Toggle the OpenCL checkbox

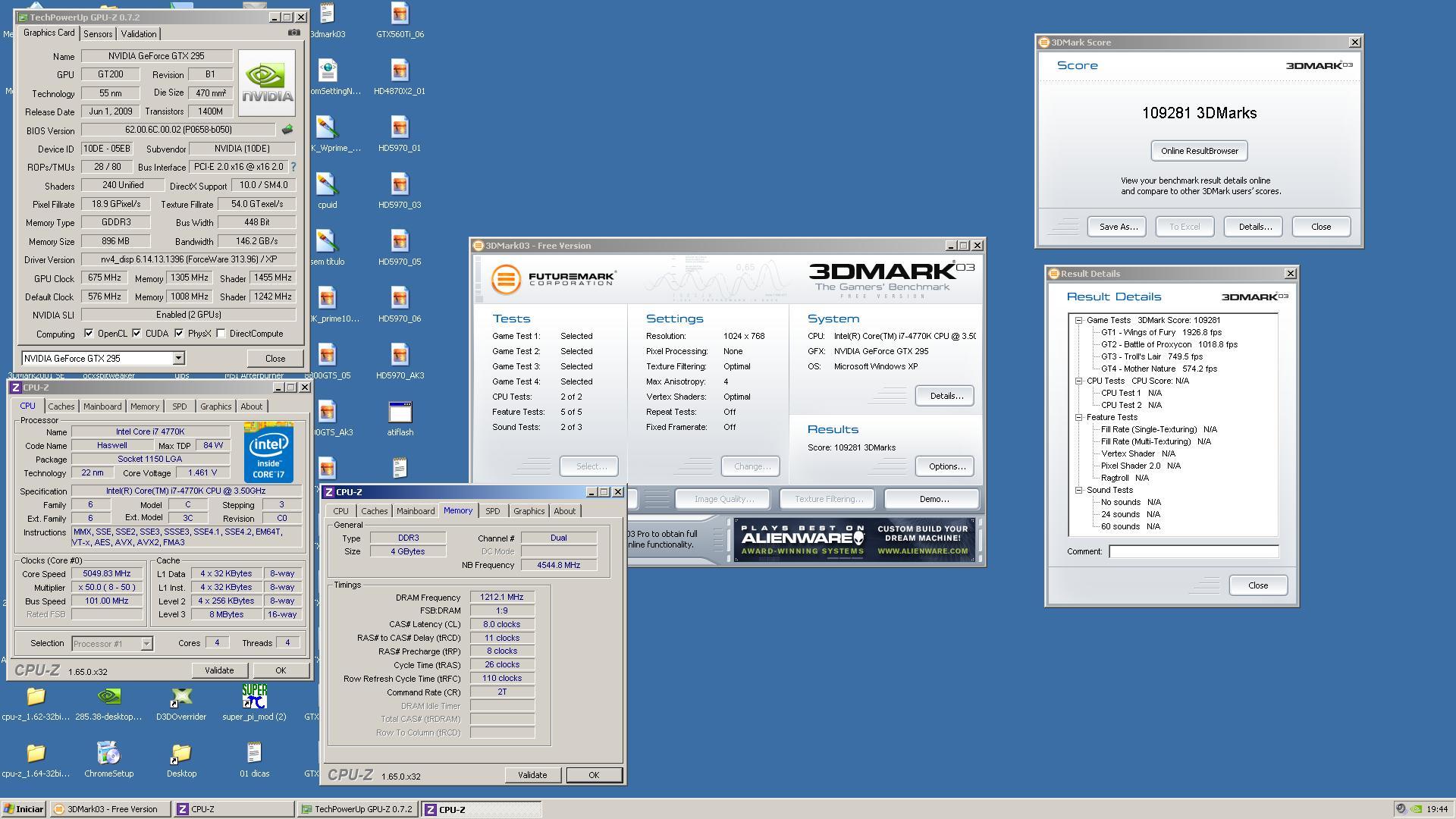89,333
